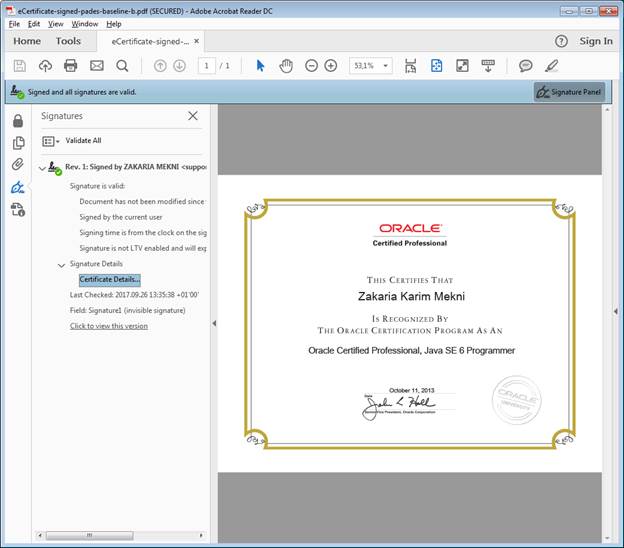
Task: Click the Read mode toolbar icon
Action: pyautogui.click(x=488, y=66)
